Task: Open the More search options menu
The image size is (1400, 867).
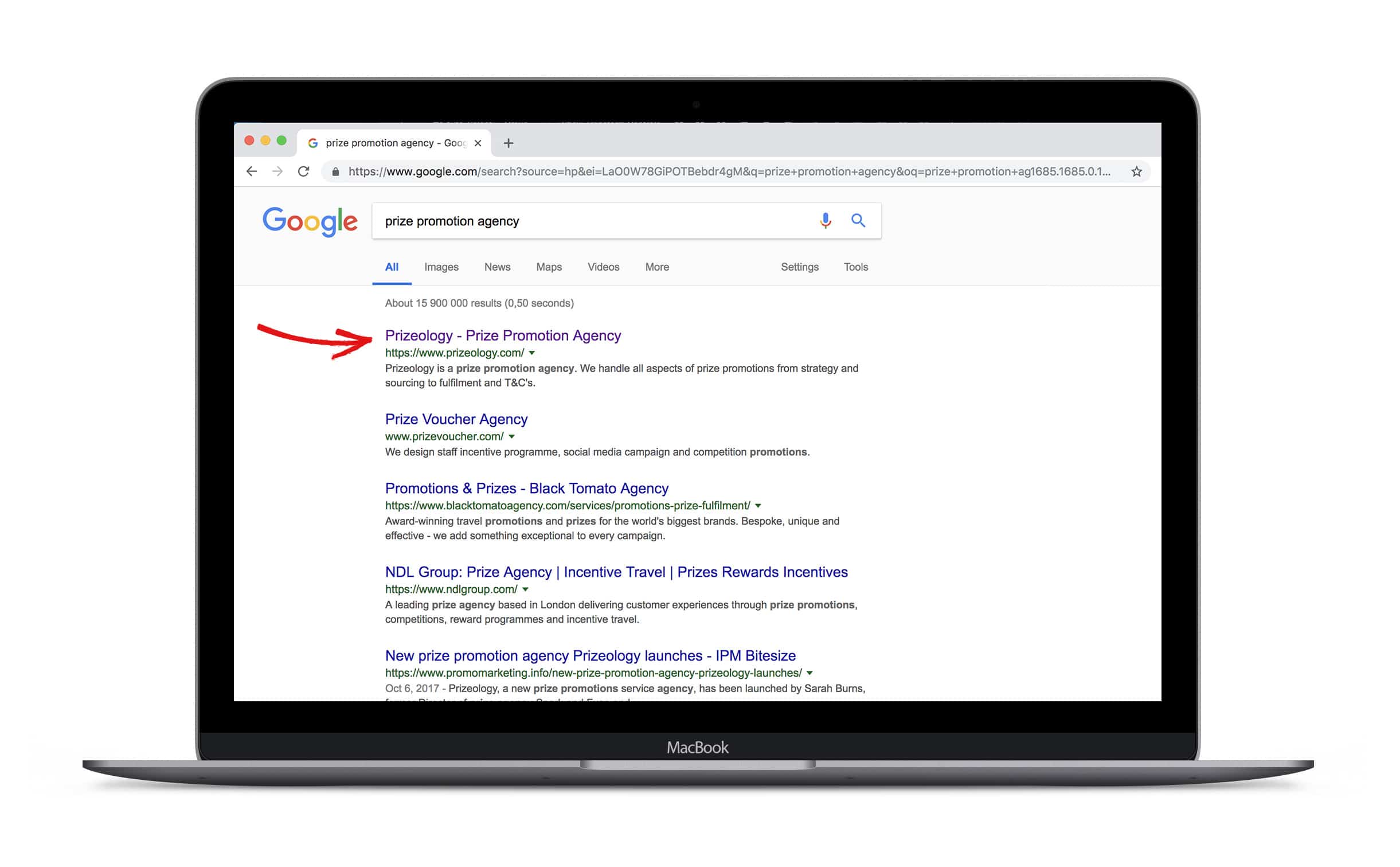Action: (x=657, y=267)
